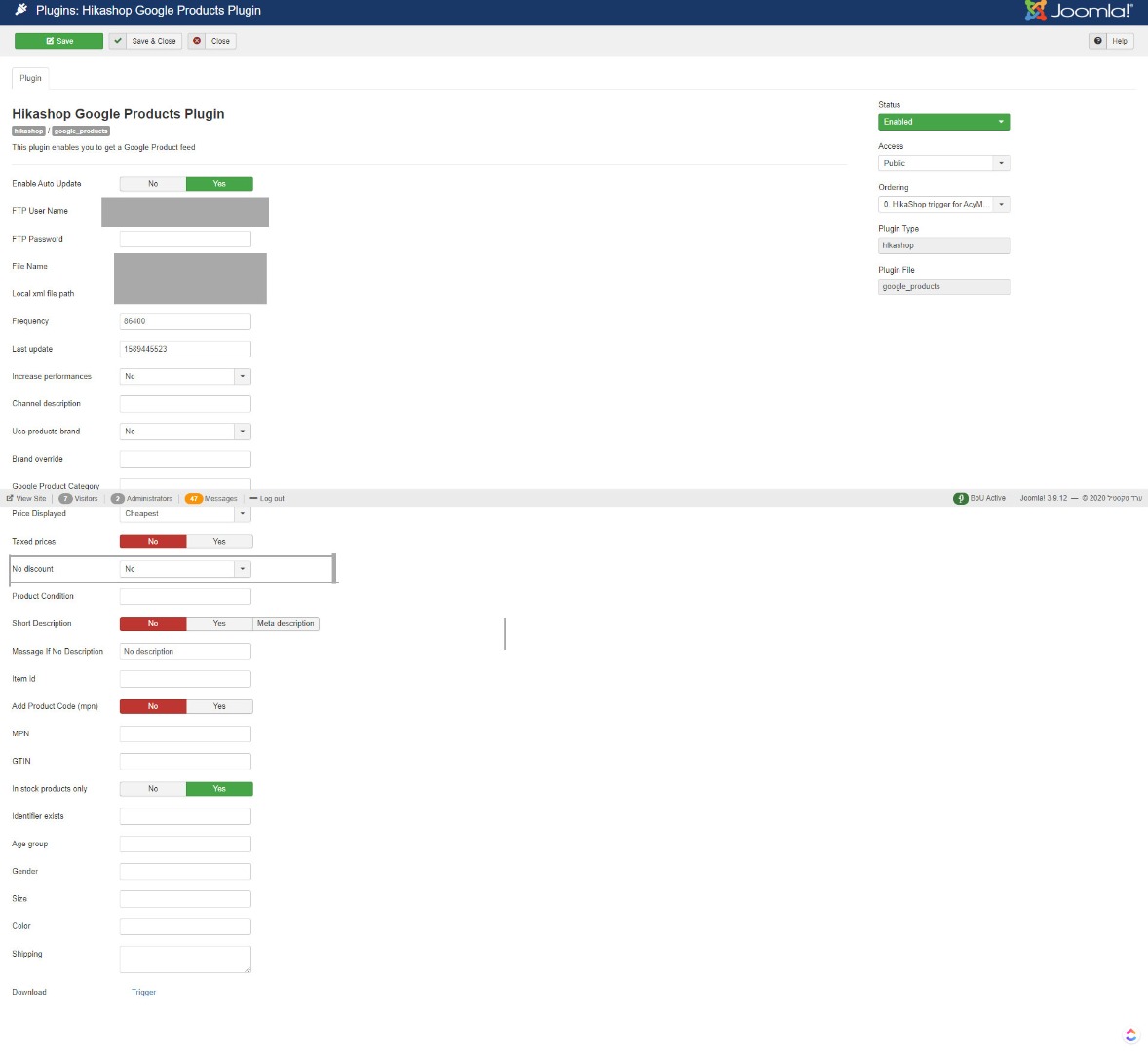Click the Hikashop Google Products Plugin heading

118,113
